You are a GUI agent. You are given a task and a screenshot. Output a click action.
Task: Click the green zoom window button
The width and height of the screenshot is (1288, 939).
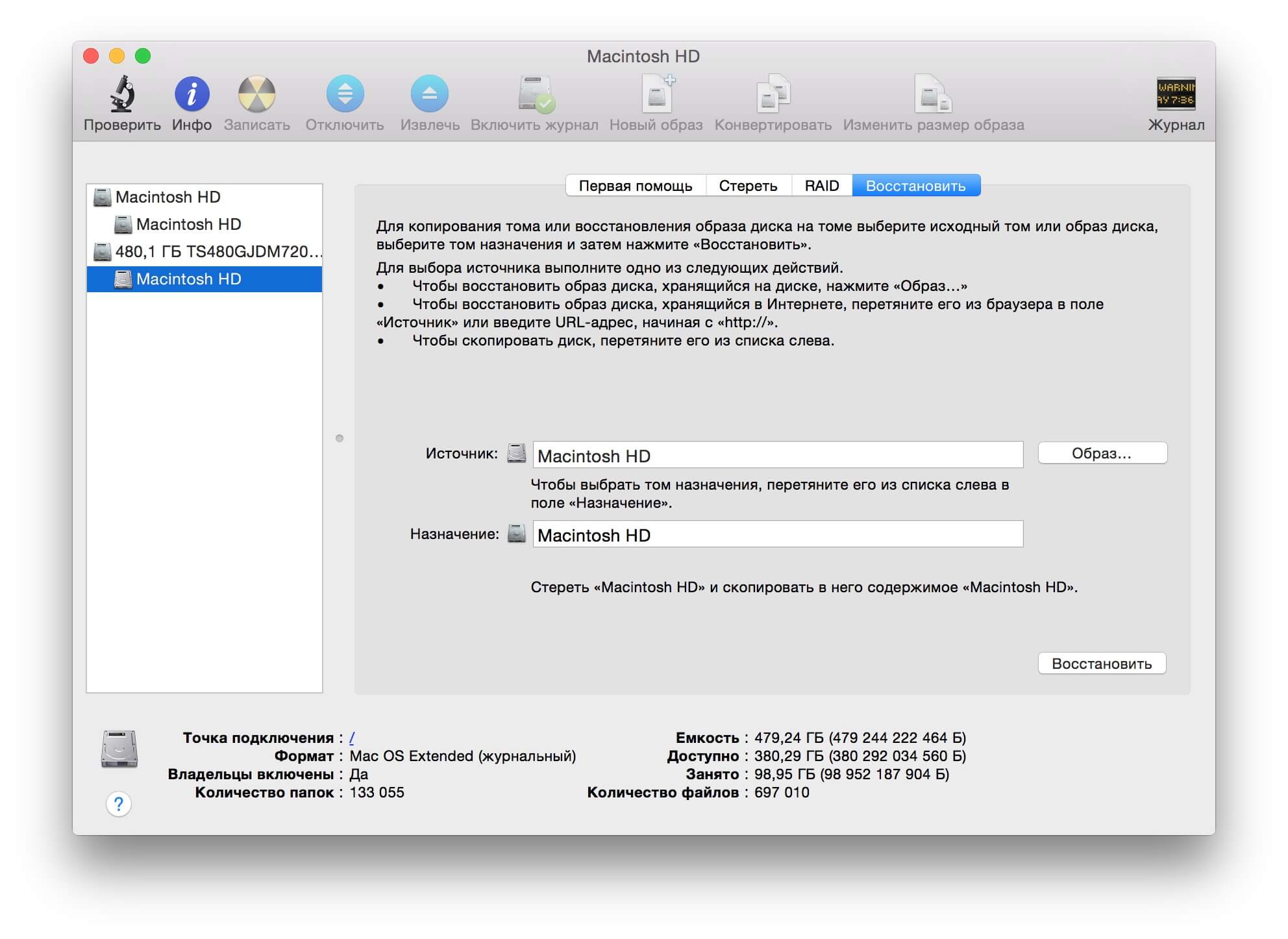[x=143, y=56]
